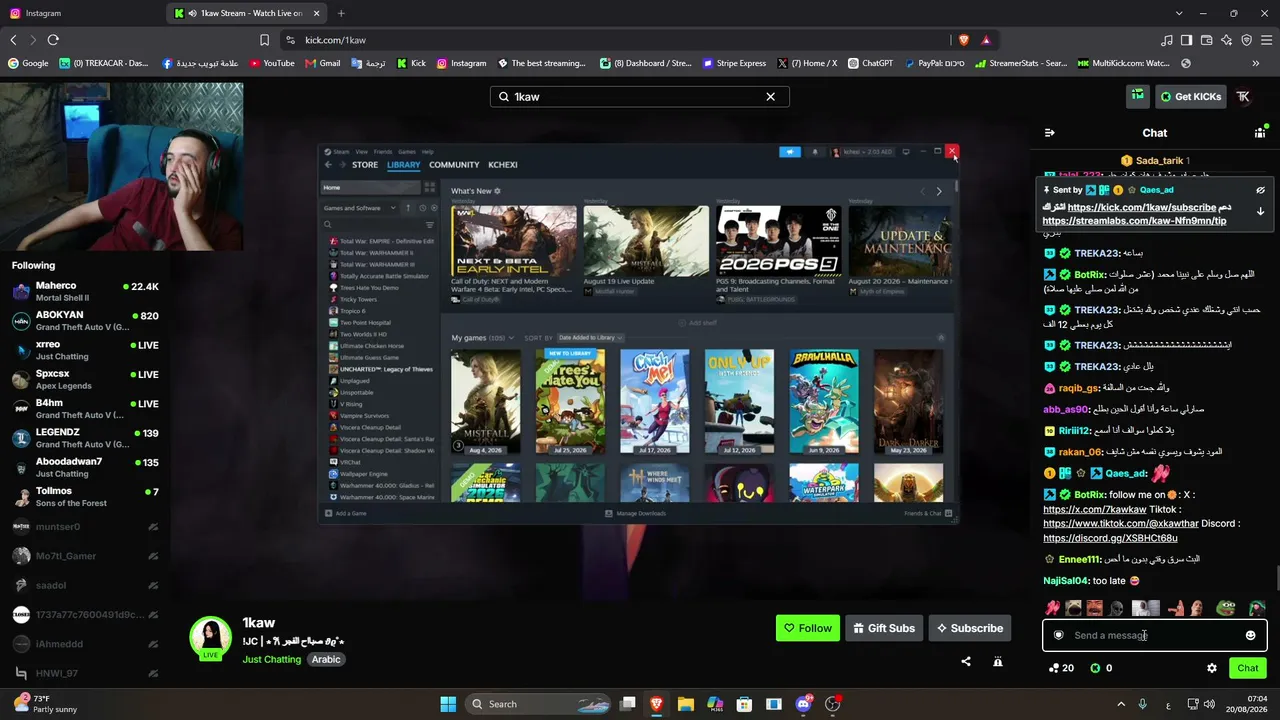Image resolution: width=1280 pixels, height=720 pixels.
Task: Open the Kick leaderboard icon beside Get KICKs
Action: click(x=1137, y=96)
